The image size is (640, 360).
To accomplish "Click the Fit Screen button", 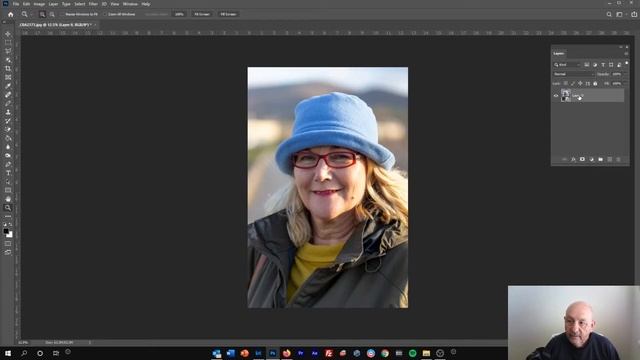I will [202, 14].
